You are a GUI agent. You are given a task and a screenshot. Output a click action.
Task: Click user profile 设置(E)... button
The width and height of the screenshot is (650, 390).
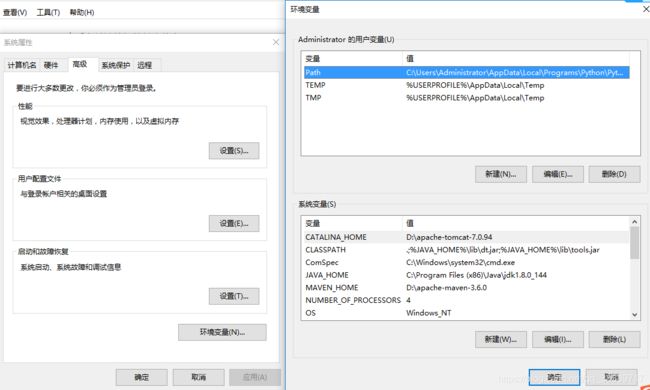[234, 223]
